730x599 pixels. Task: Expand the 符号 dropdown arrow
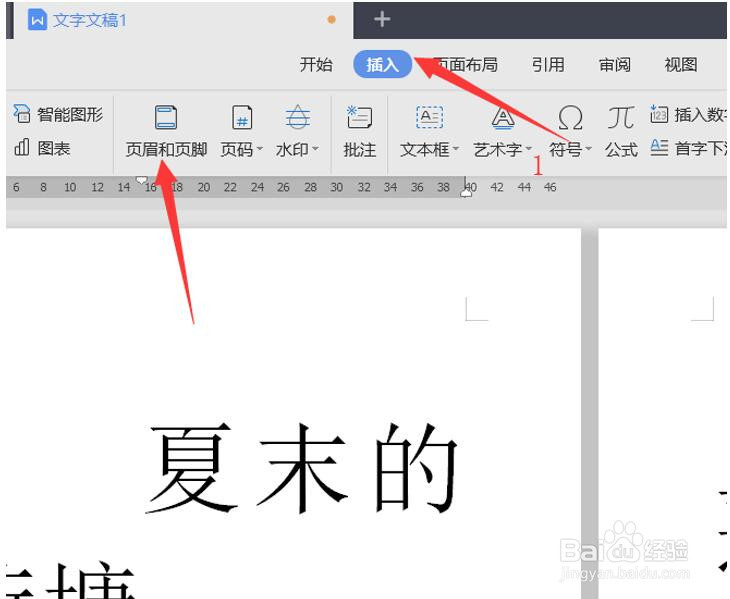pos(588,149)
